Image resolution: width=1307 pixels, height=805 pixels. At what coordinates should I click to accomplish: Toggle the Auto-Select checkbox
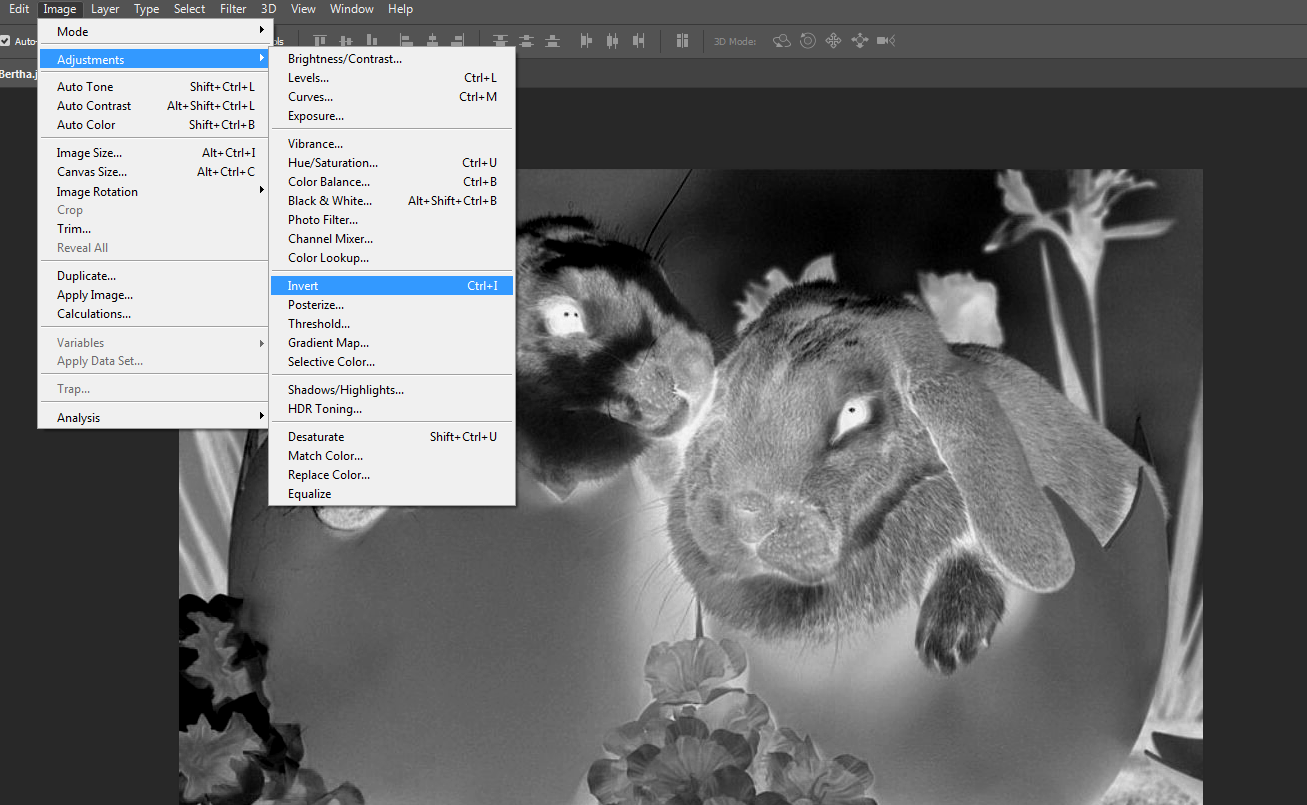pyautogui.click(x=5, y=41)
